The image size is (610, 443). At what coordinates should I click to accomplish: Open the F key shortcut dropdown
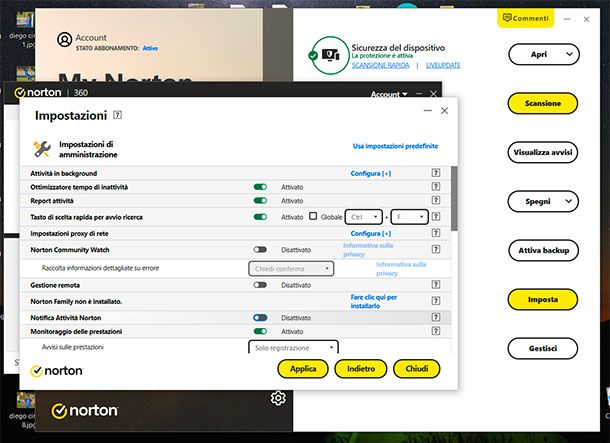point(410,217)
